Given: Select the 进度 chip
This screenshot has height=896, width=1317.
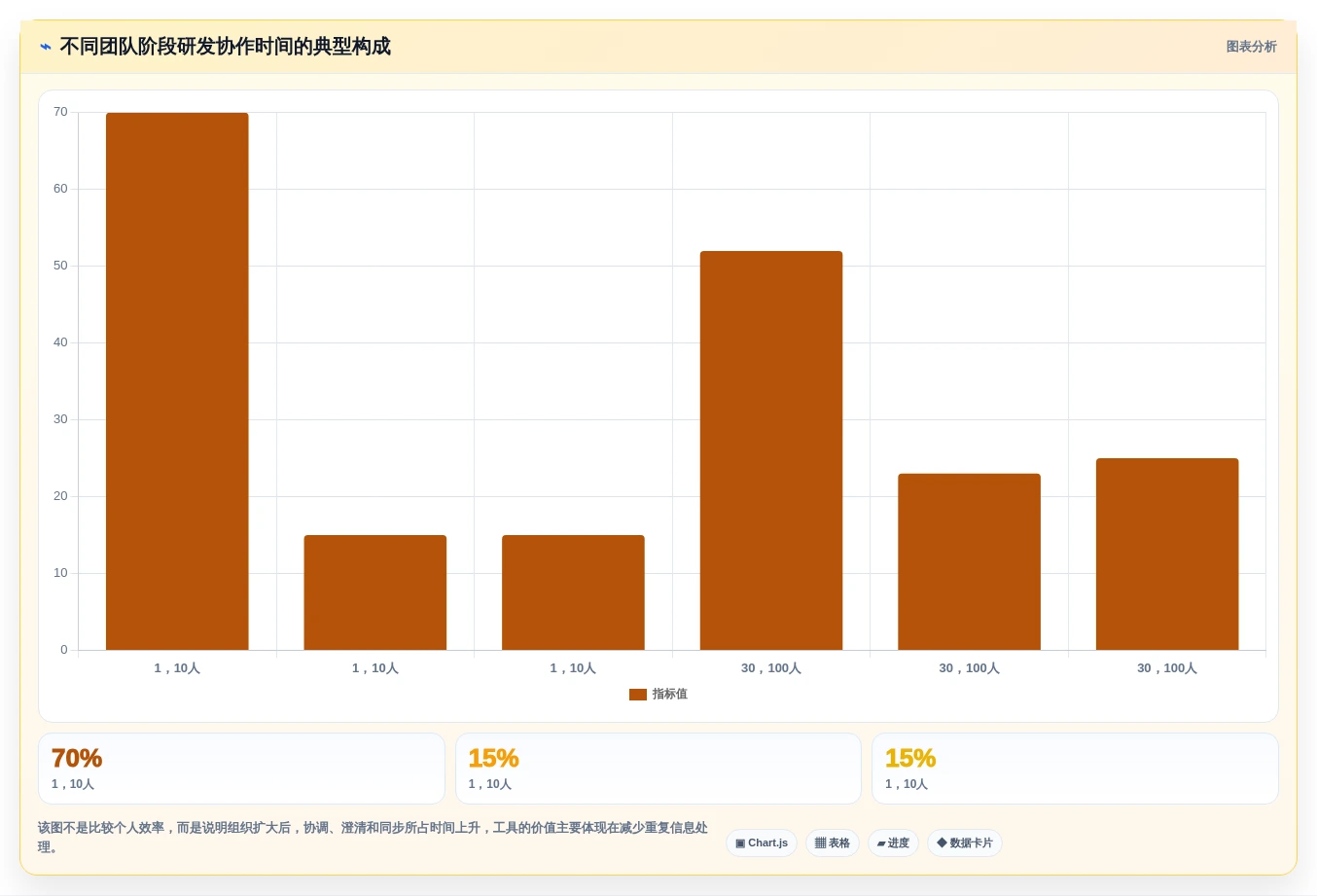Looking at the screenshot, I should pos(893,842).
